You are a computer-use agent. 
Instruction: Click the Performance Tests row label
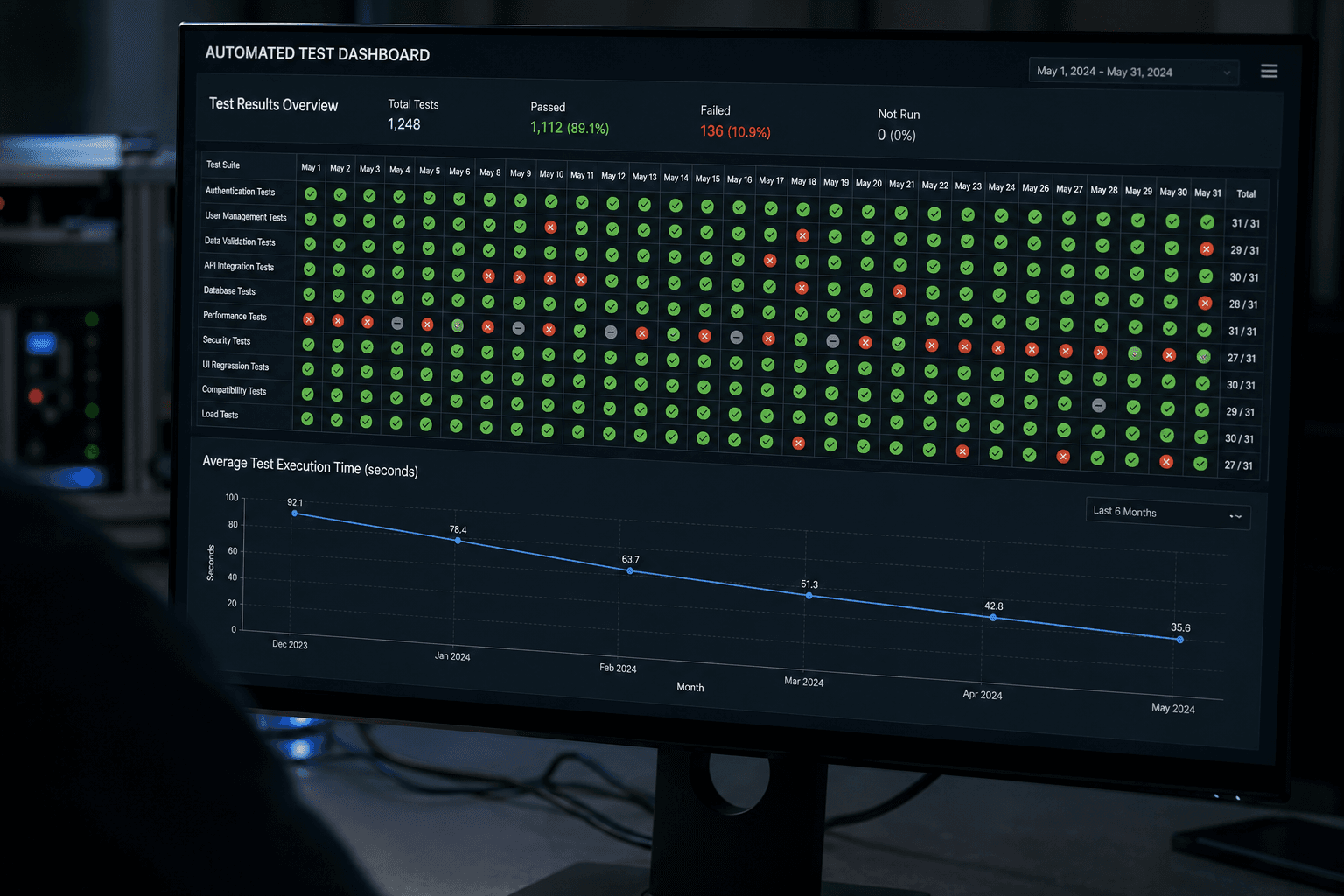[x=234, y=316]
